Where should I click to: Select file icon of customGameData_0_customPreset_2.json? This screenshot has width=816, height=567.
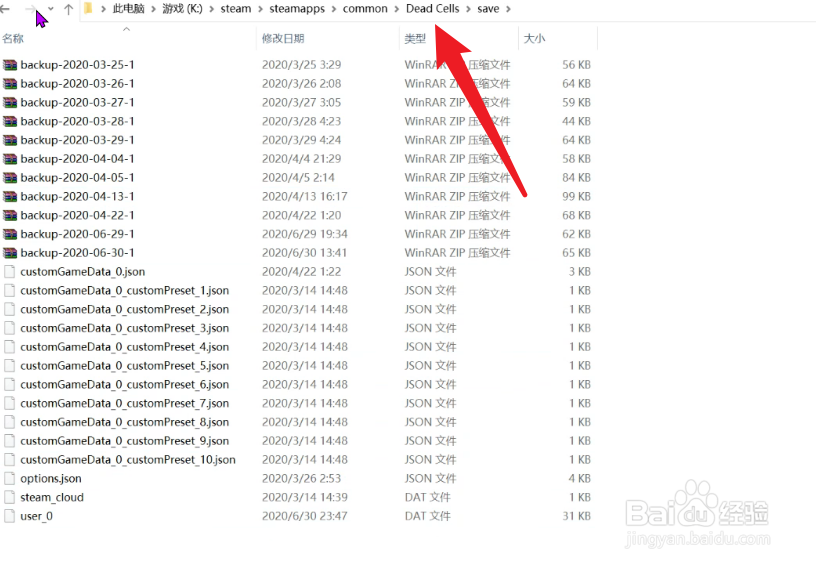pos(9,309)
